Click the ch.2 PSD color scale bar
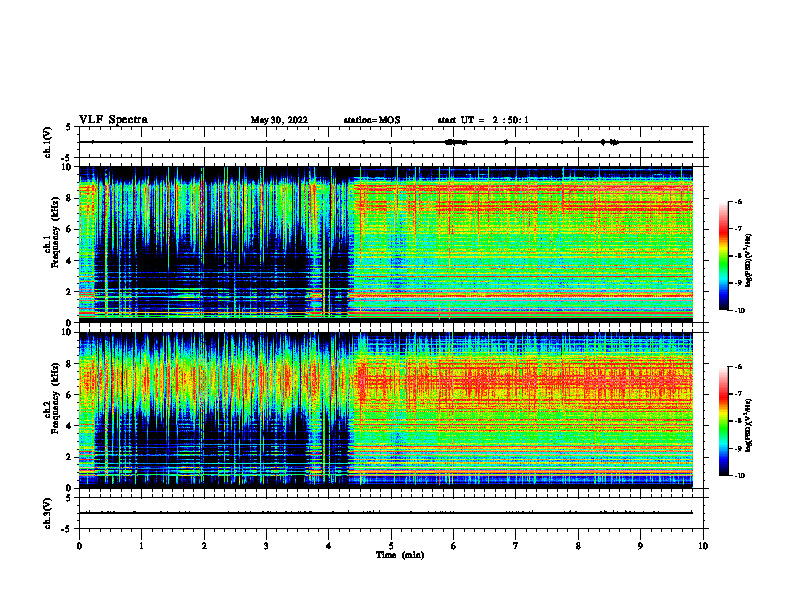Viewport: 792px width, 612px height. (x=723, y=421)
